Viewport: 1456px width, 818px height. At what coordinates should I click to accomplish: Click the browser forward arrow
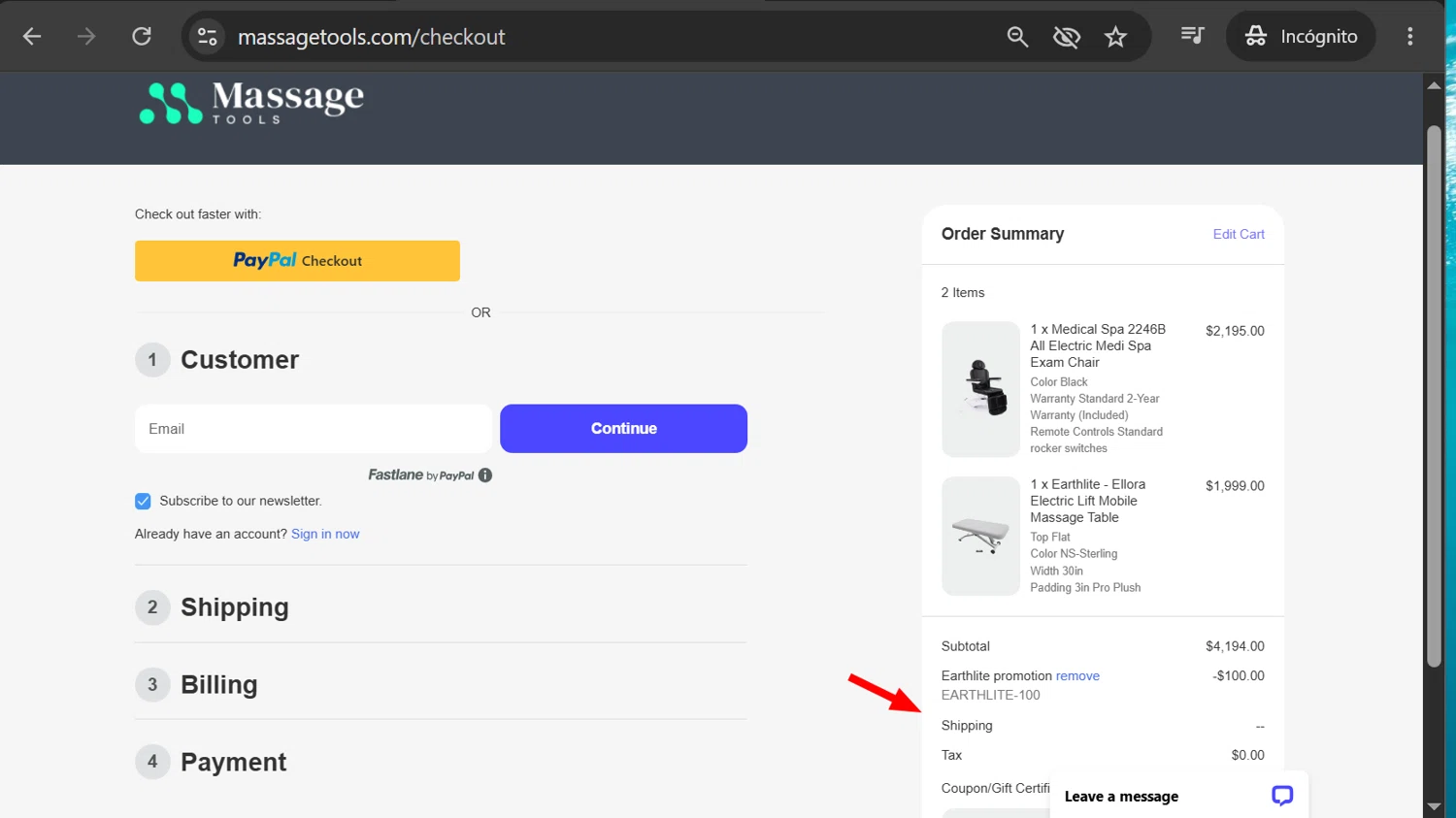pos(86,37)
